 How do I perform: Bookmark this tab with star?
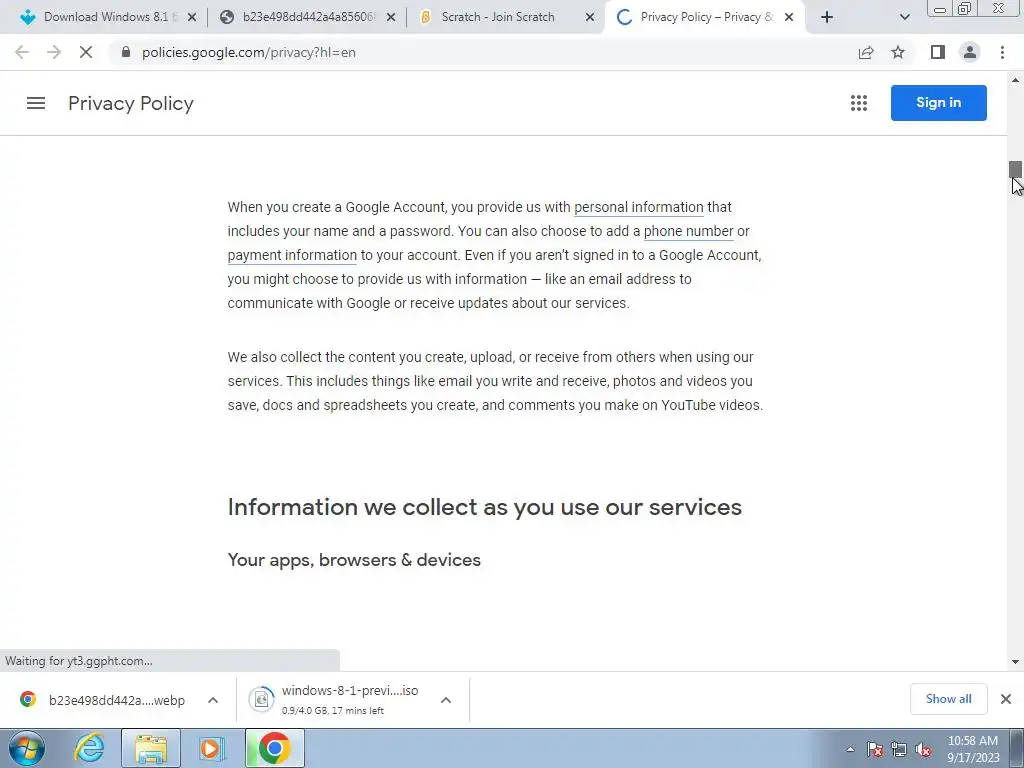tap(898, 52)
